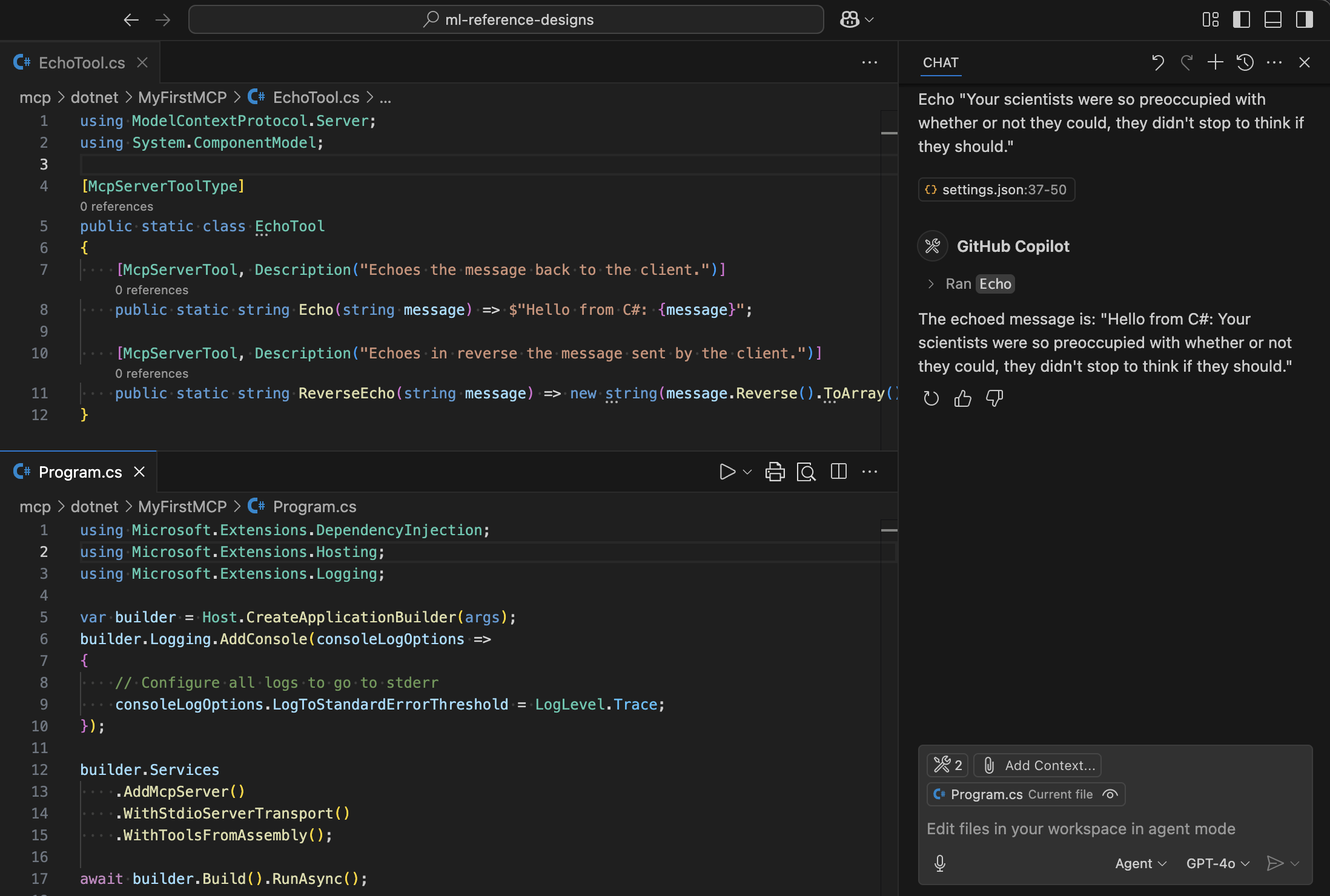The height and width of the screenshot is (896, 1330).
Task: Toggle the bottom panel visibility
Action: tap(1273, 20)
